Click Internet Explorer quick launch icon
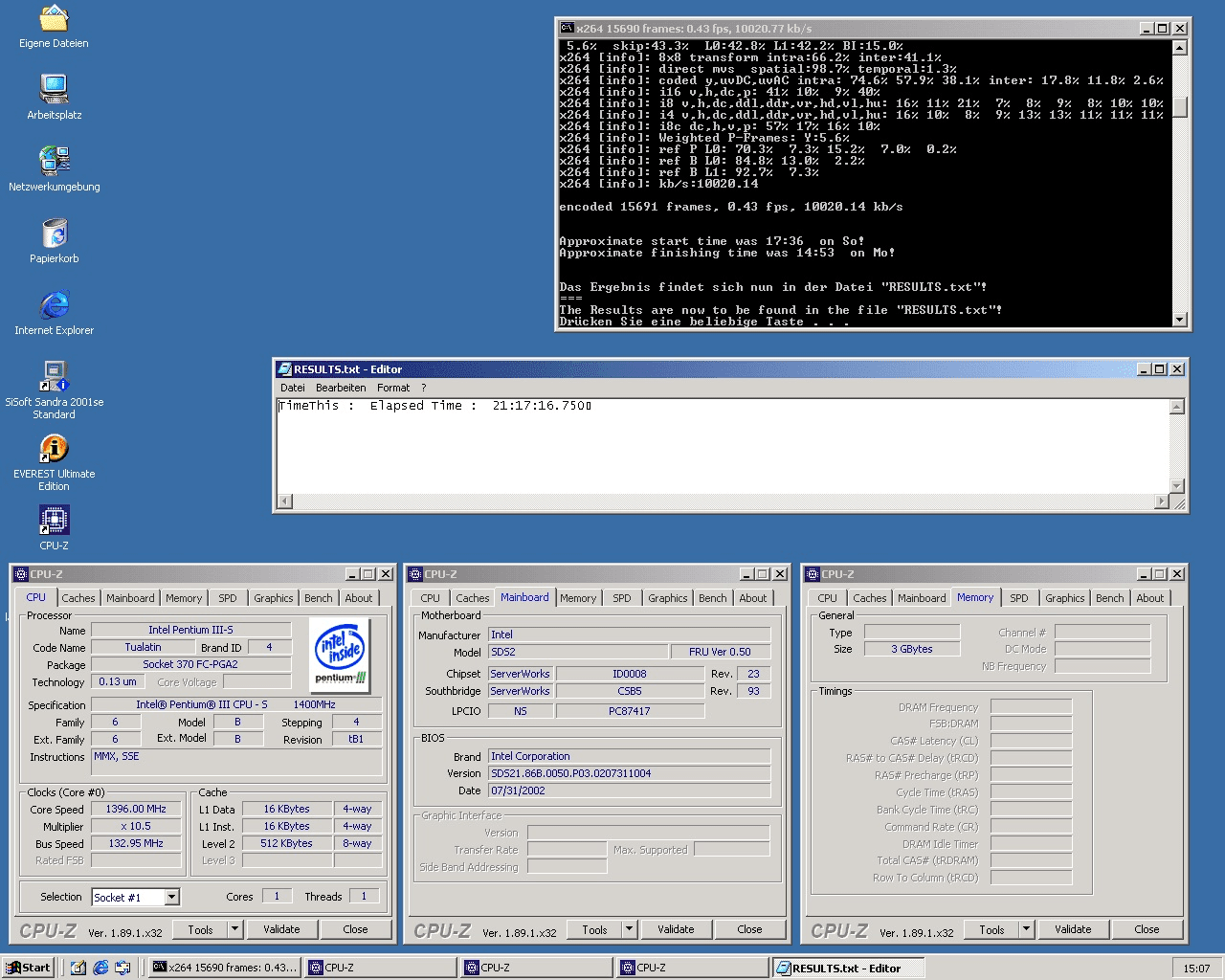The width and height of the screenshot is (1225, 980). (x=100, y=968)
